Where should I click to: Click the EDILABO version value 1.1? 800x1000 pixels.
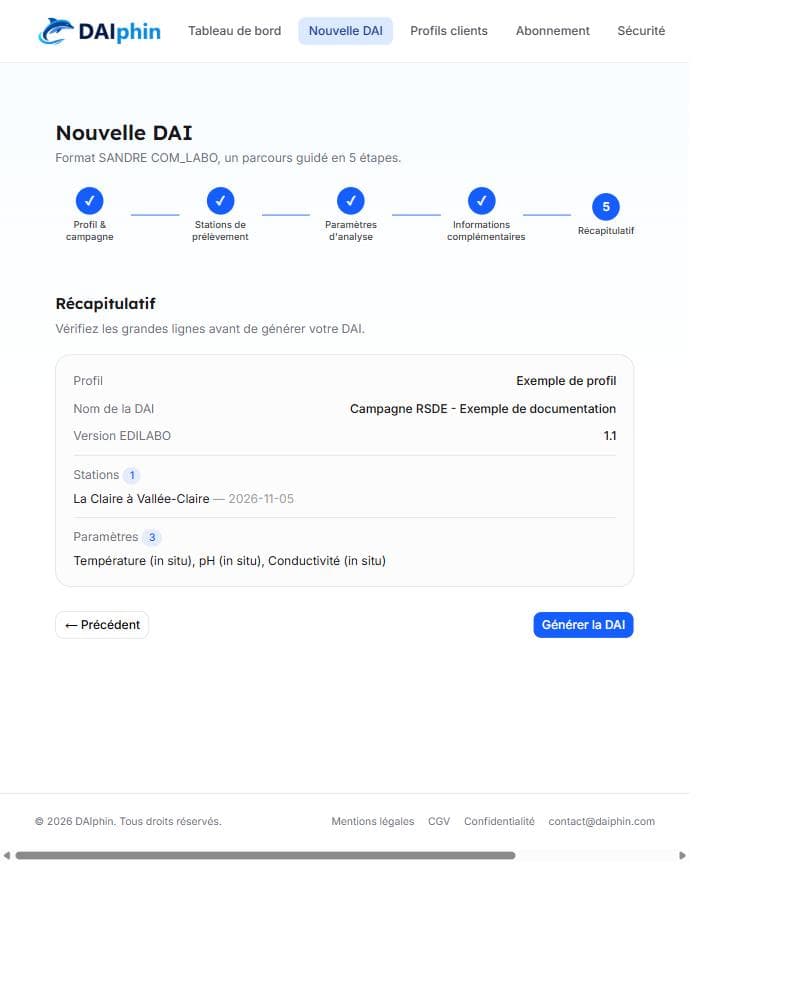(610, 436)
